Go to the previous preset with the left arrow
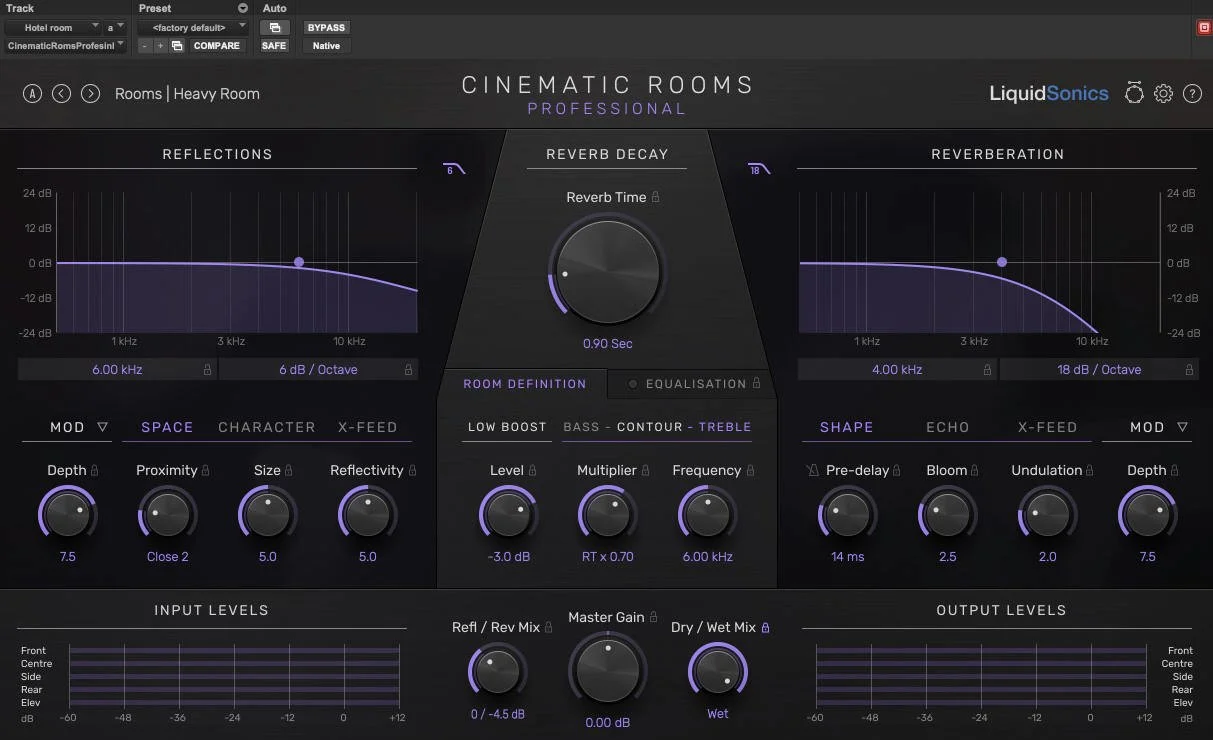Image resolution: width=1213 pixels, height=740 pixels. 61,93
